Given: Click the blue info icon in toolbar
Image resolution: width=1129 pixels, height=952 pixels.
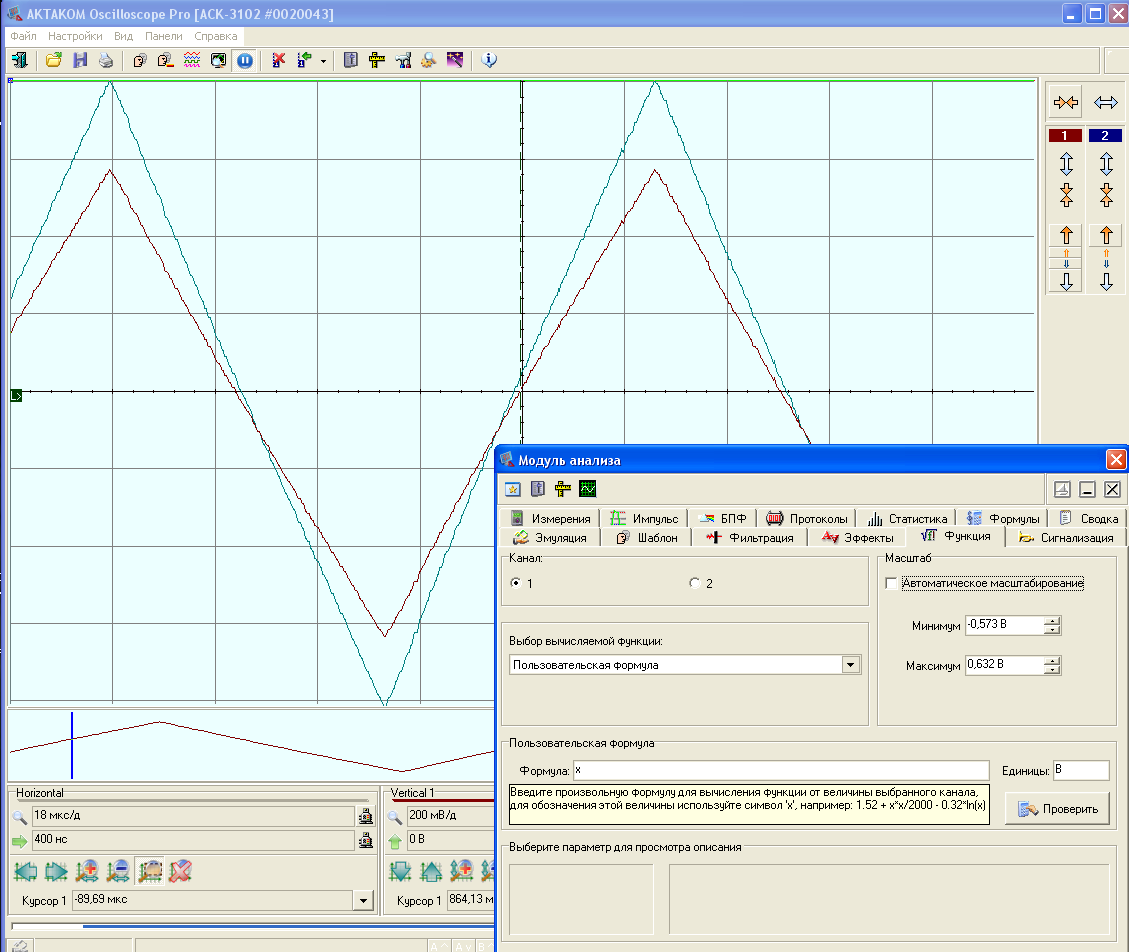Looking at the screenshot, I should coord(489,60).
